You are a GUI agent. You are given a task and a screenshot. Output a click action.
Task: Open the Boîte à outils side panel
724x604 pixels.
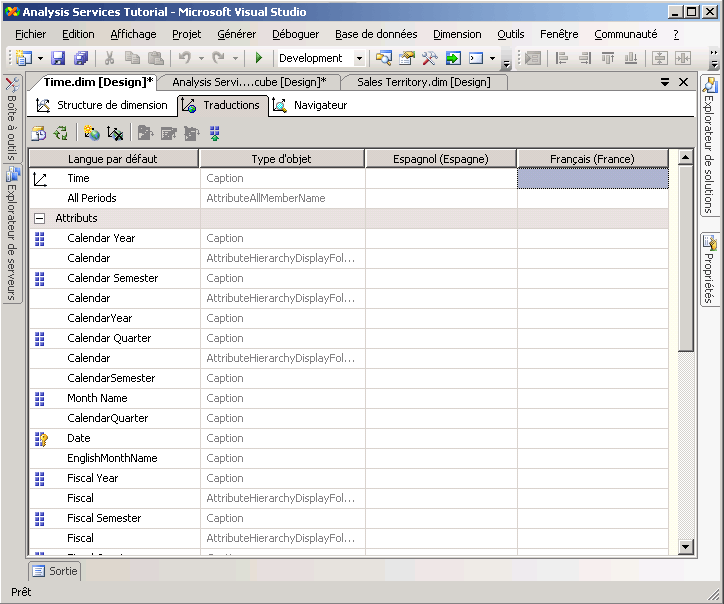pyautogui.click(x=12, y=118)
